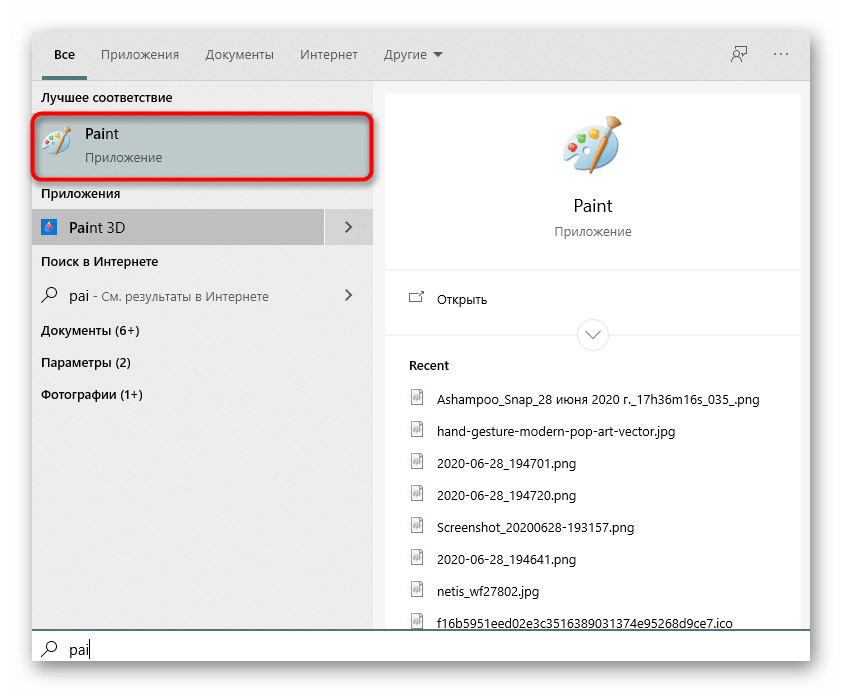Open the three-dots more options menu

[x=781, y=54]
